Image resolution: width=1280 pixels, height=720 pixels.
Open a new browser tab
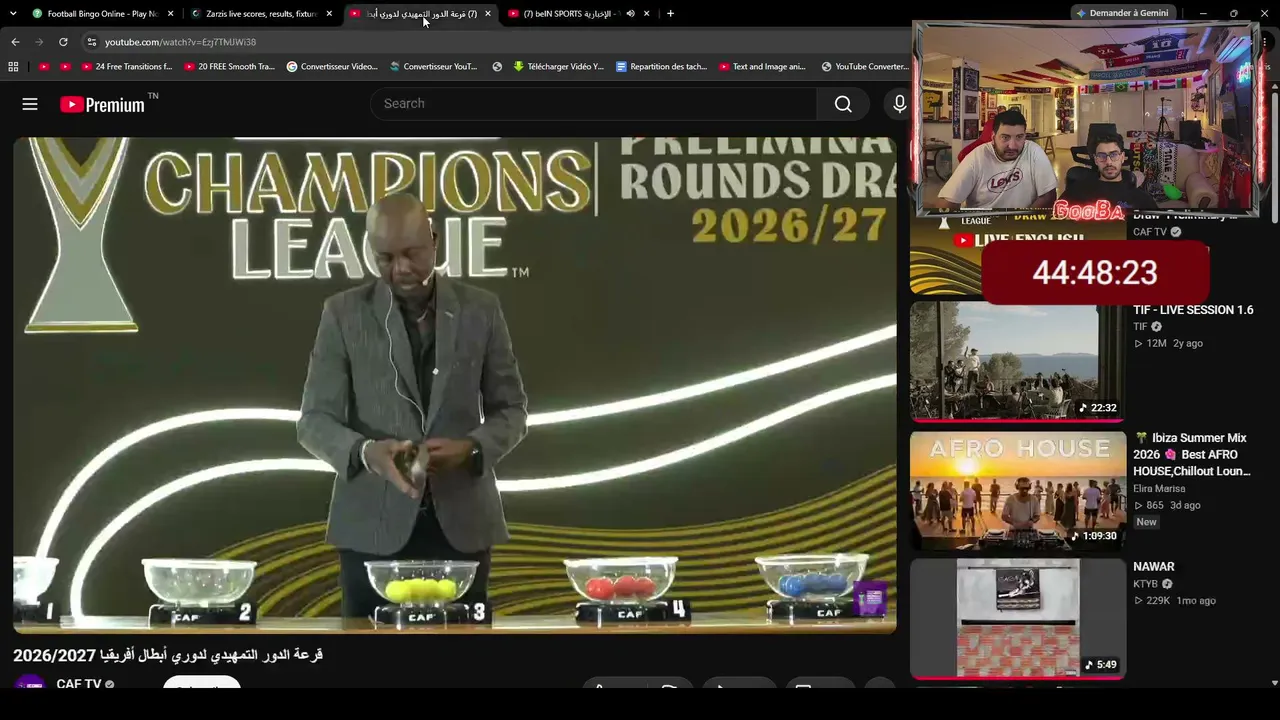670,14
